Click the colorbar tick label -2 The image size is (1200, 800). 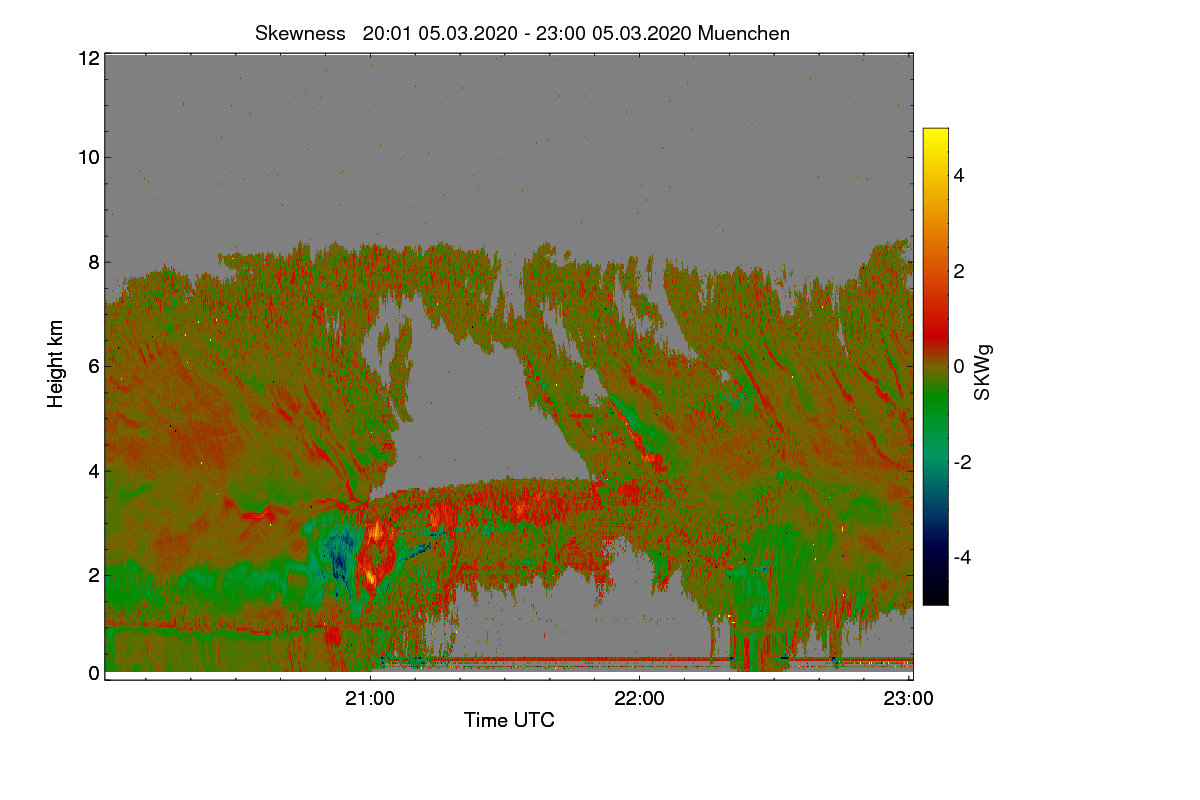(x=961, y=462)
